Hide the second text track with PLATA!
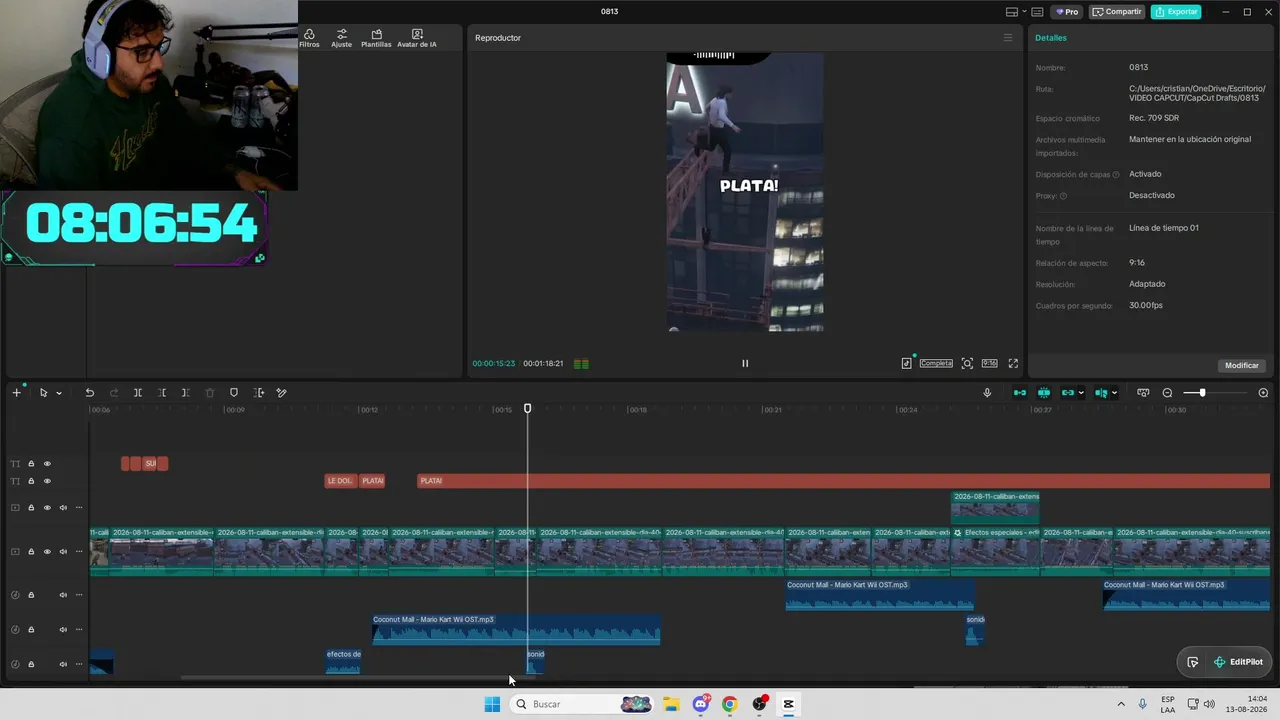This screenshot has height=720, width=1280. tap(47, 481)
